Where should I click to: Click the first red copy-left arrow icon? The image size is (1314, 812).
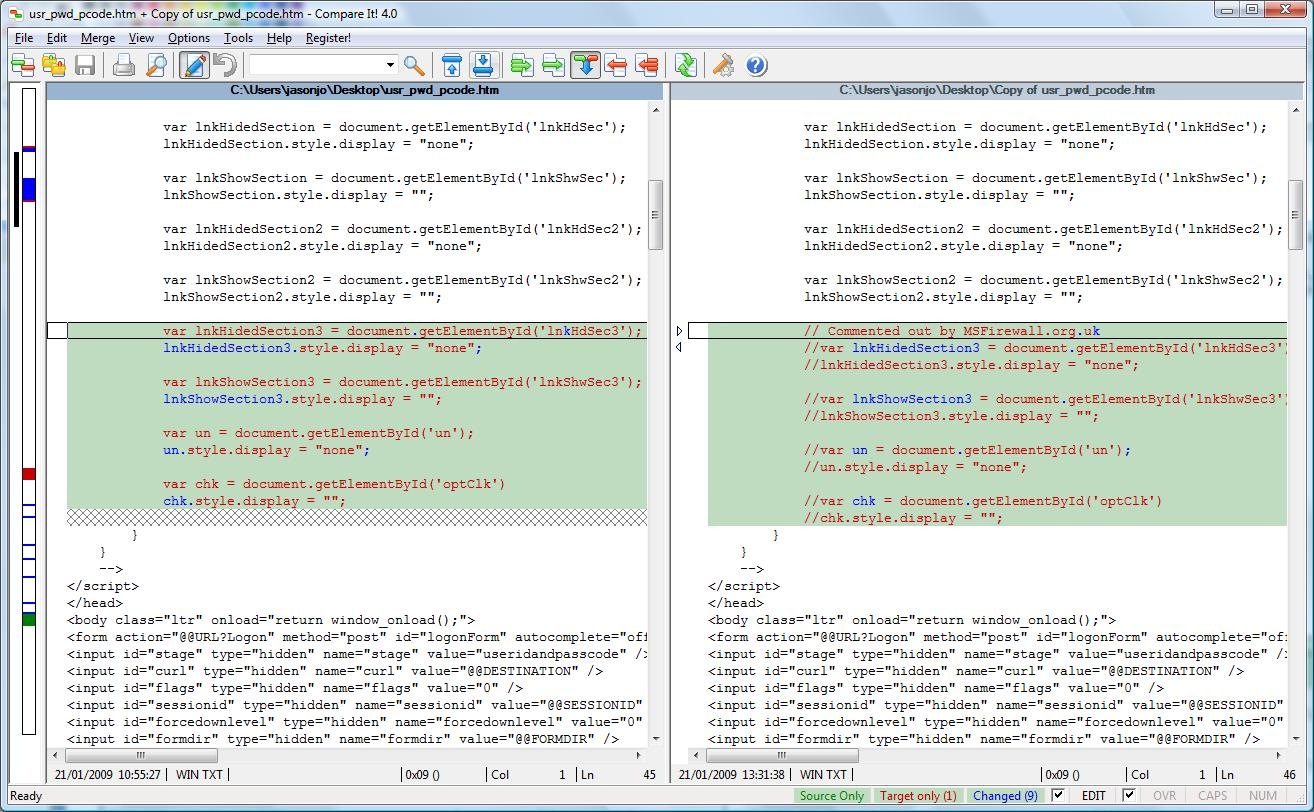point(616,66)
